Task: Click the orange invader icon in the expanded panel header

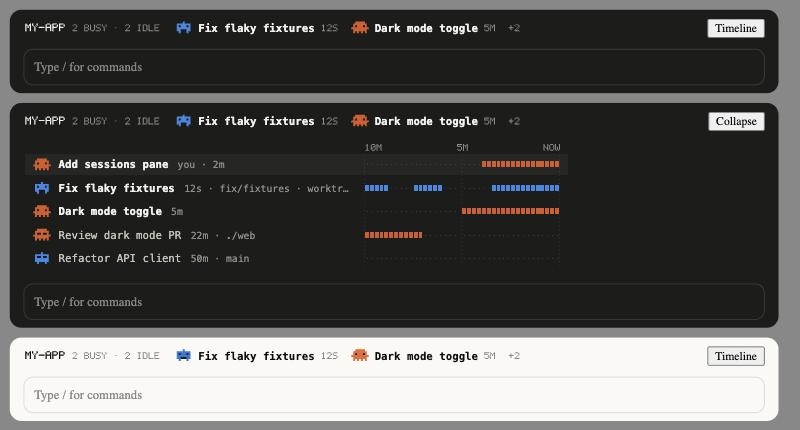Action: [360, 121]
